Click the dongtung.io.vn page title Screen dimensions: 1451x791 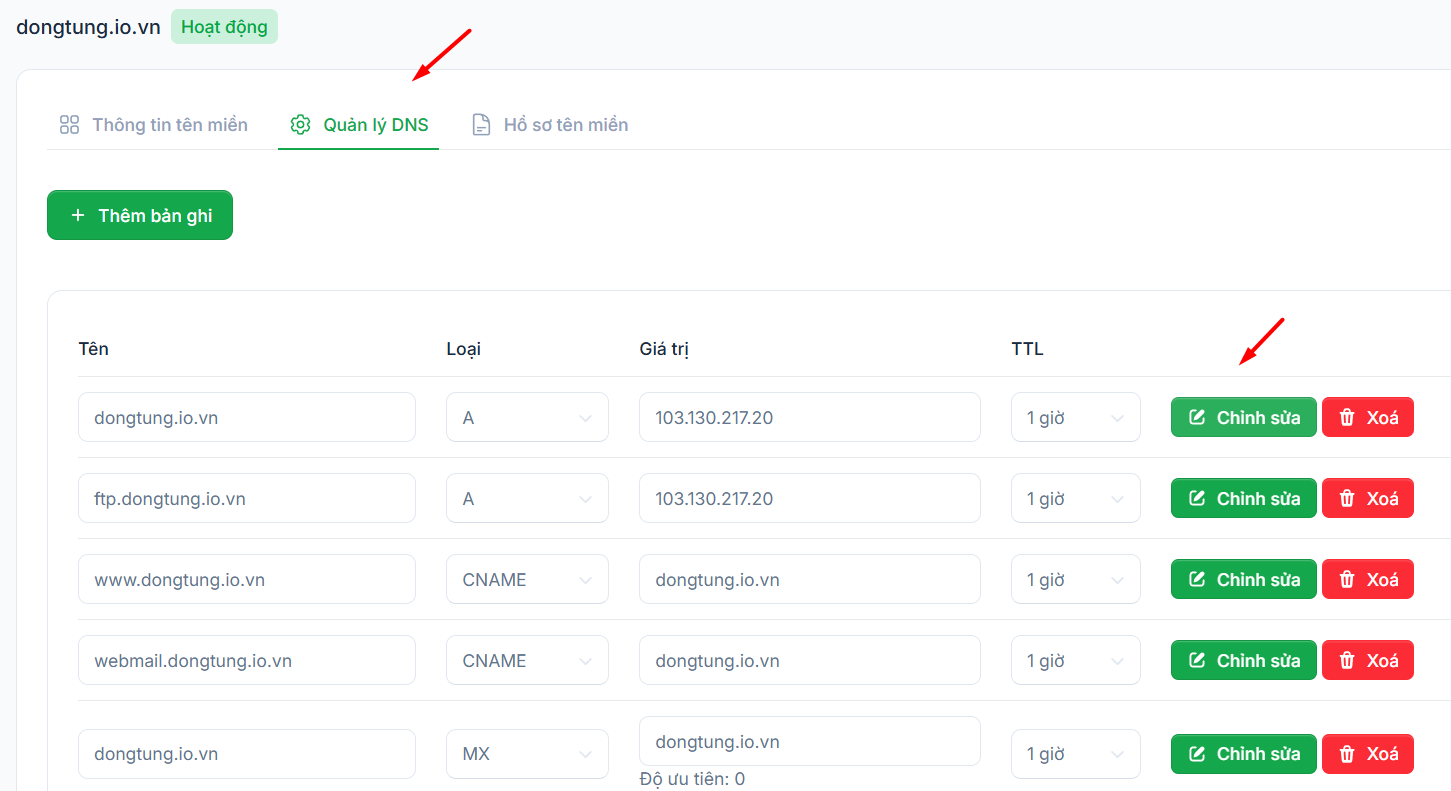pyautogui.click(x=88, y=27)
